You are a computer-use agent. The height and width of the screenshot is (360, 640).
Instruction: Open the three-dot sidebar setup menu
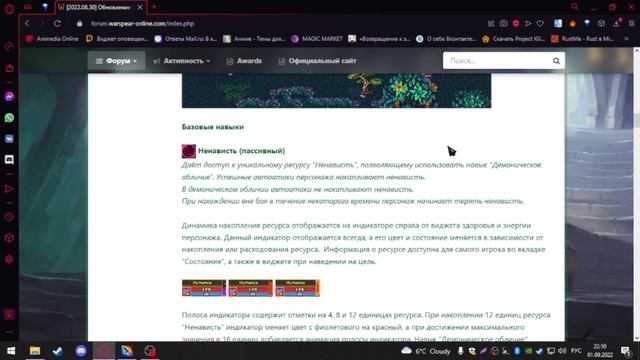(x=9, y=332)
